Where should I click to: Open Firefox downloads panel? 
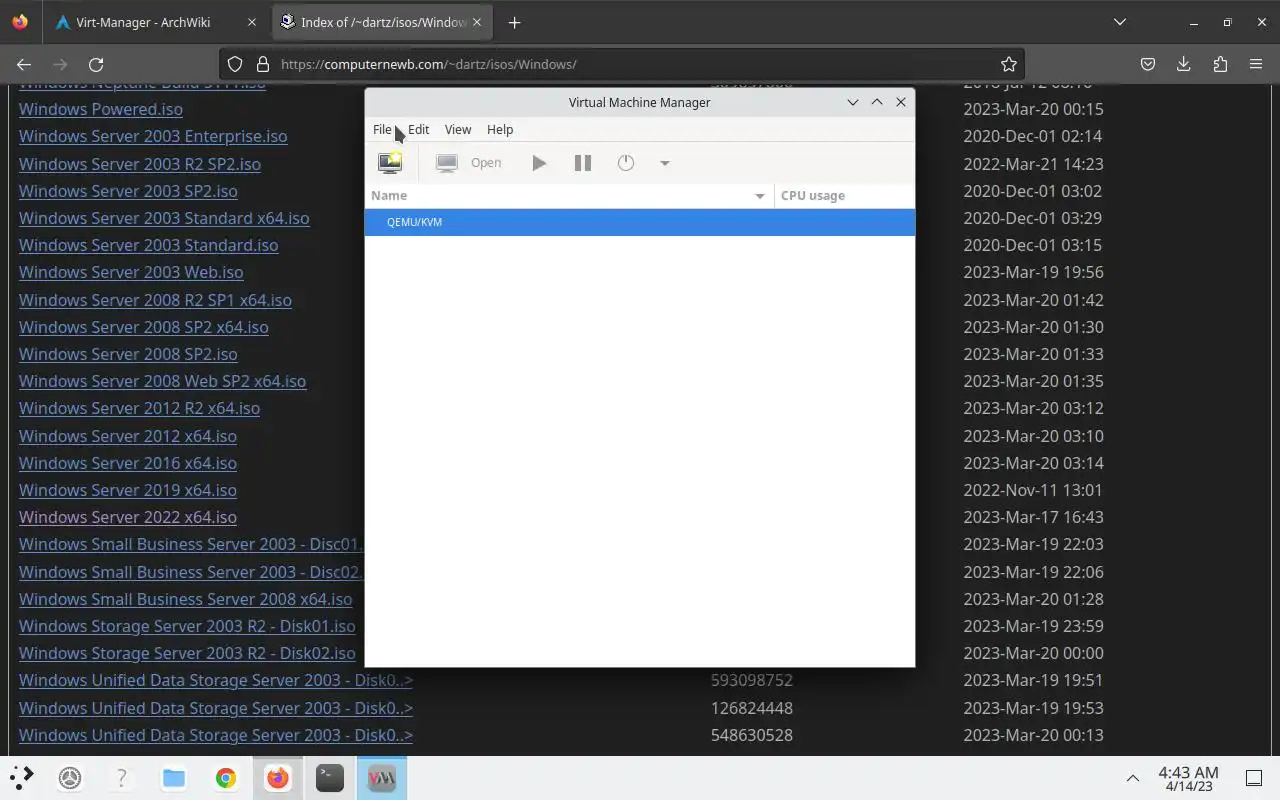coord(1184,64)
